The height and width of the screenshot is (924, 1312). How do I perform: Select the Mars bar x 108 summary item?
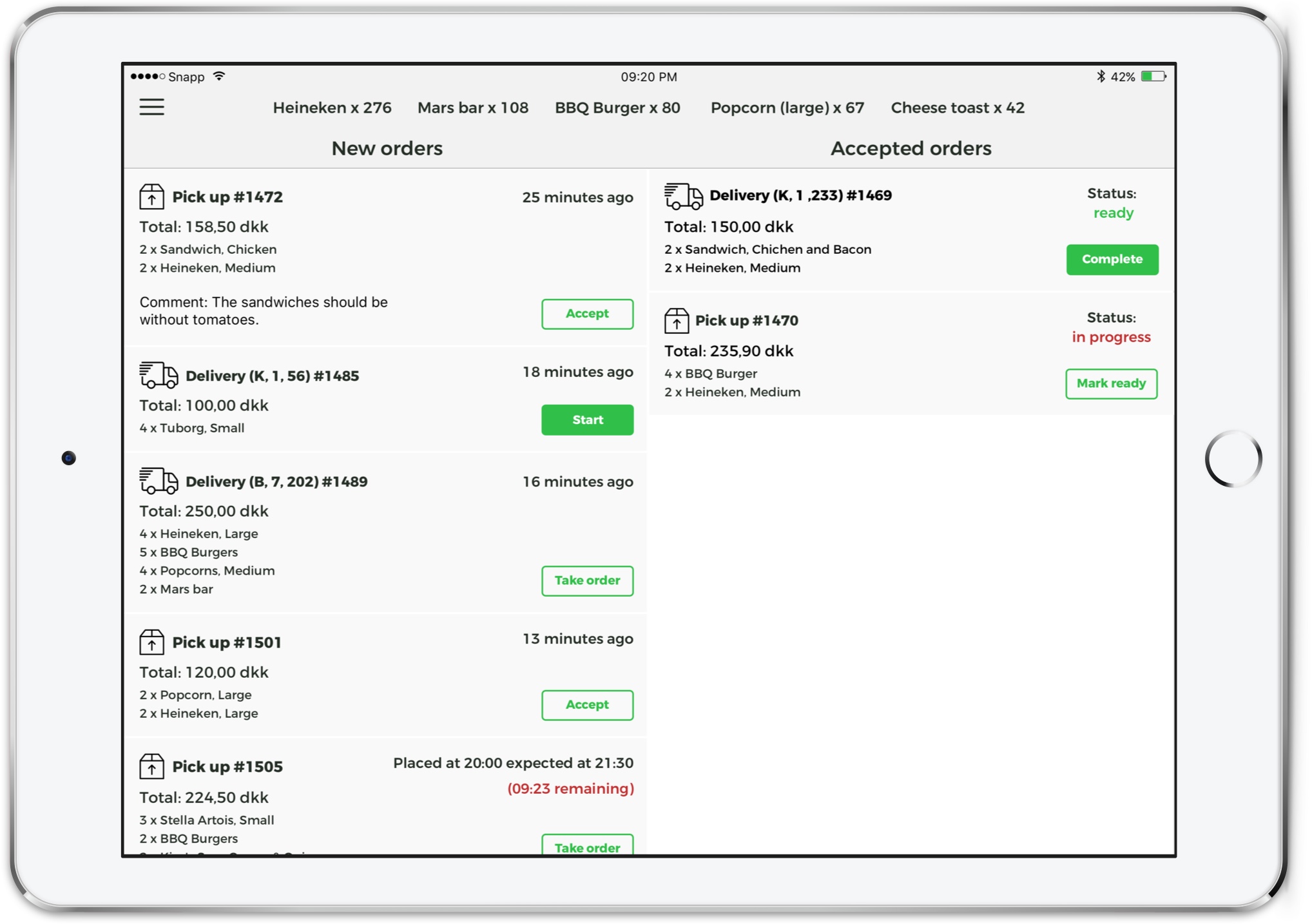[473, 108]
